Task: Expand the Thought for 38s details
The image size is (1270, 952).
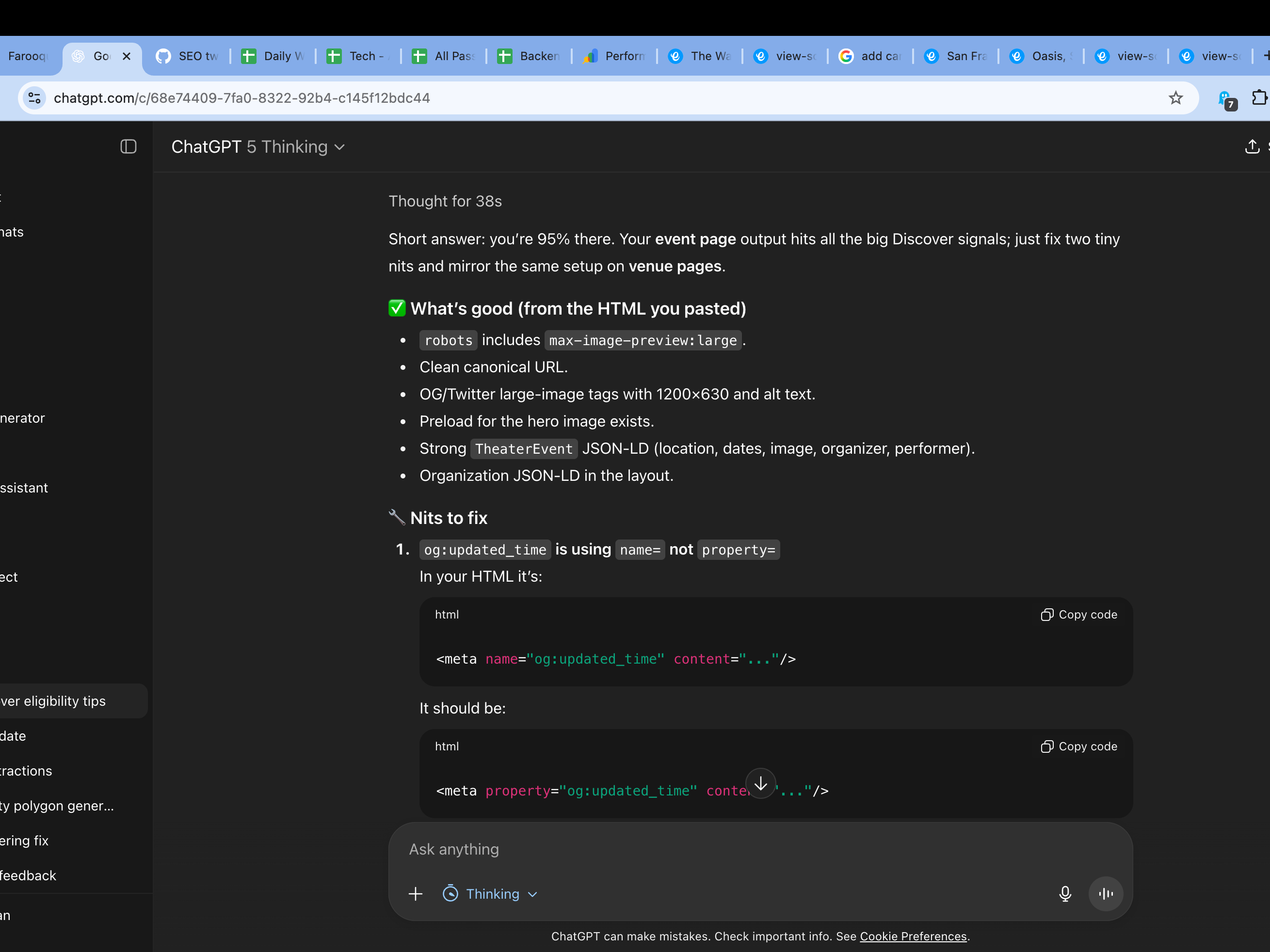Action: (x=445, y=202)
